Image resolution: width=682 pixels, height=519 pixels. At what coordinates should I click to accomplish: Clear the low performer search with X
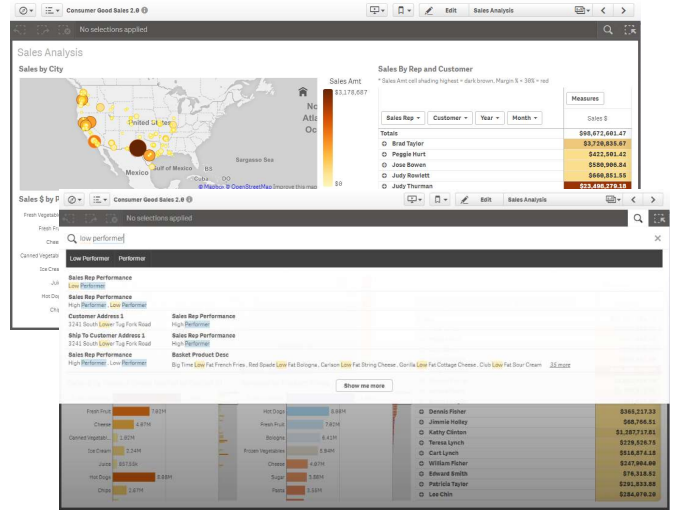tap(658, 238)
